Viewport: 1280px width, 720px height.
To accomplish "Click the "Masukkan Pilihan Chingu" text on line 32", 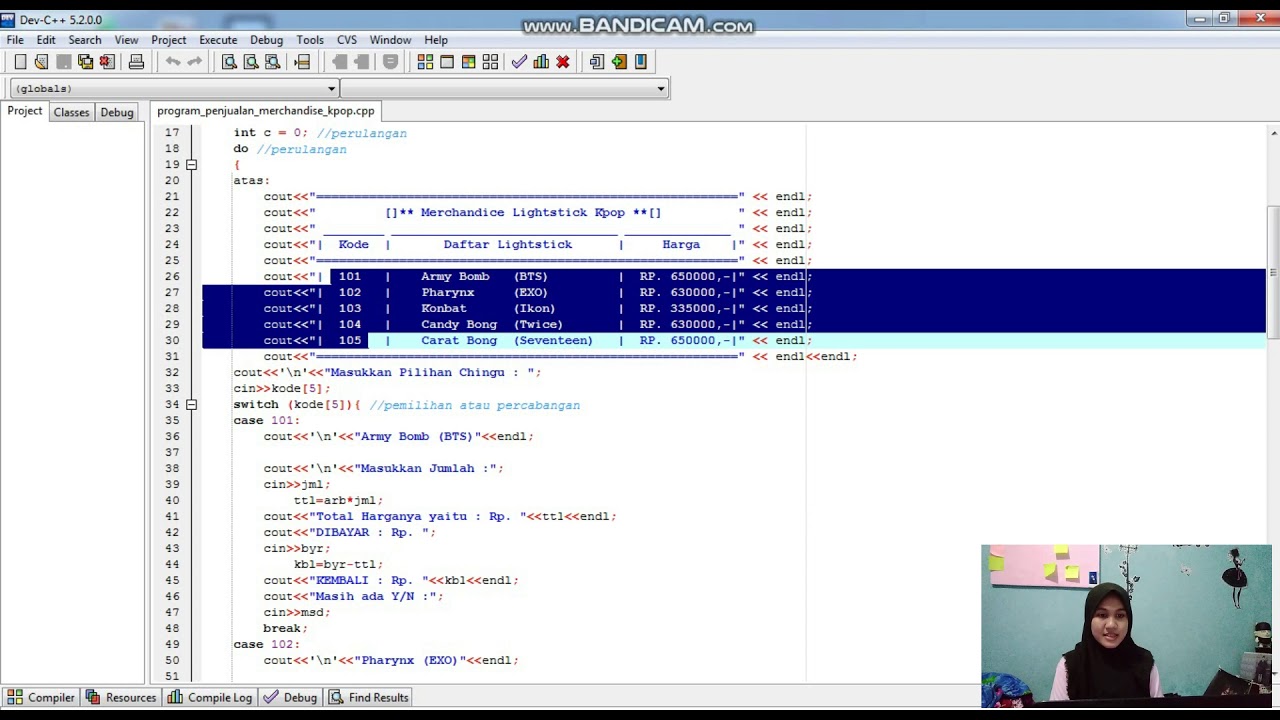I will point(417,372).
